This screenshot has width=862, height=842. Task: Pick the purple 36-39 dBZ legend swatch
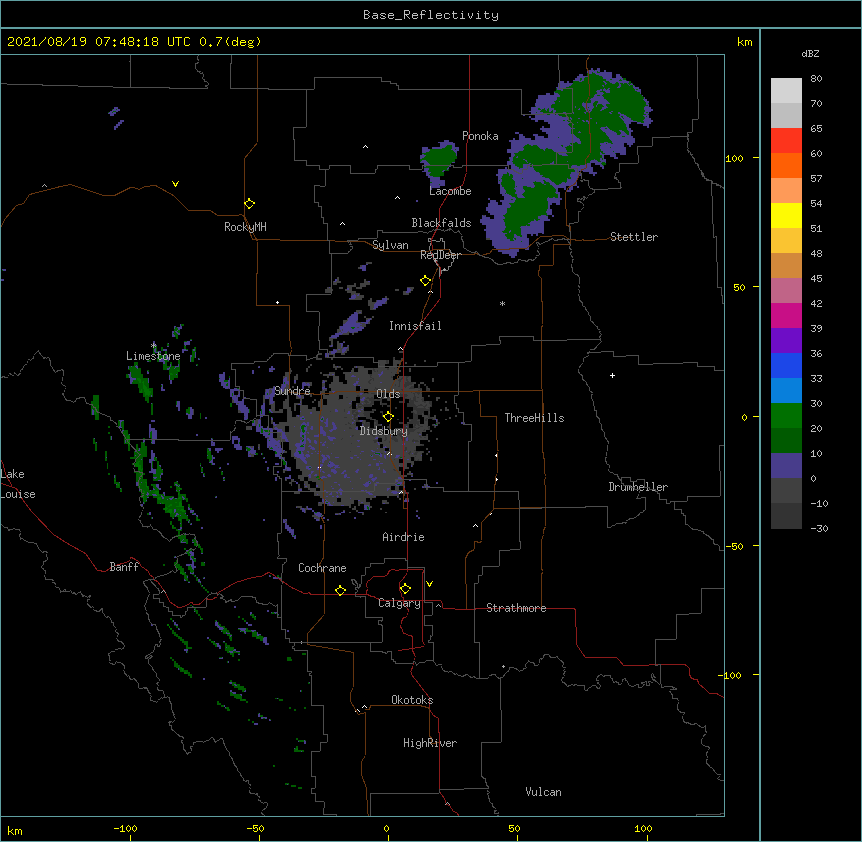[786, 341]
